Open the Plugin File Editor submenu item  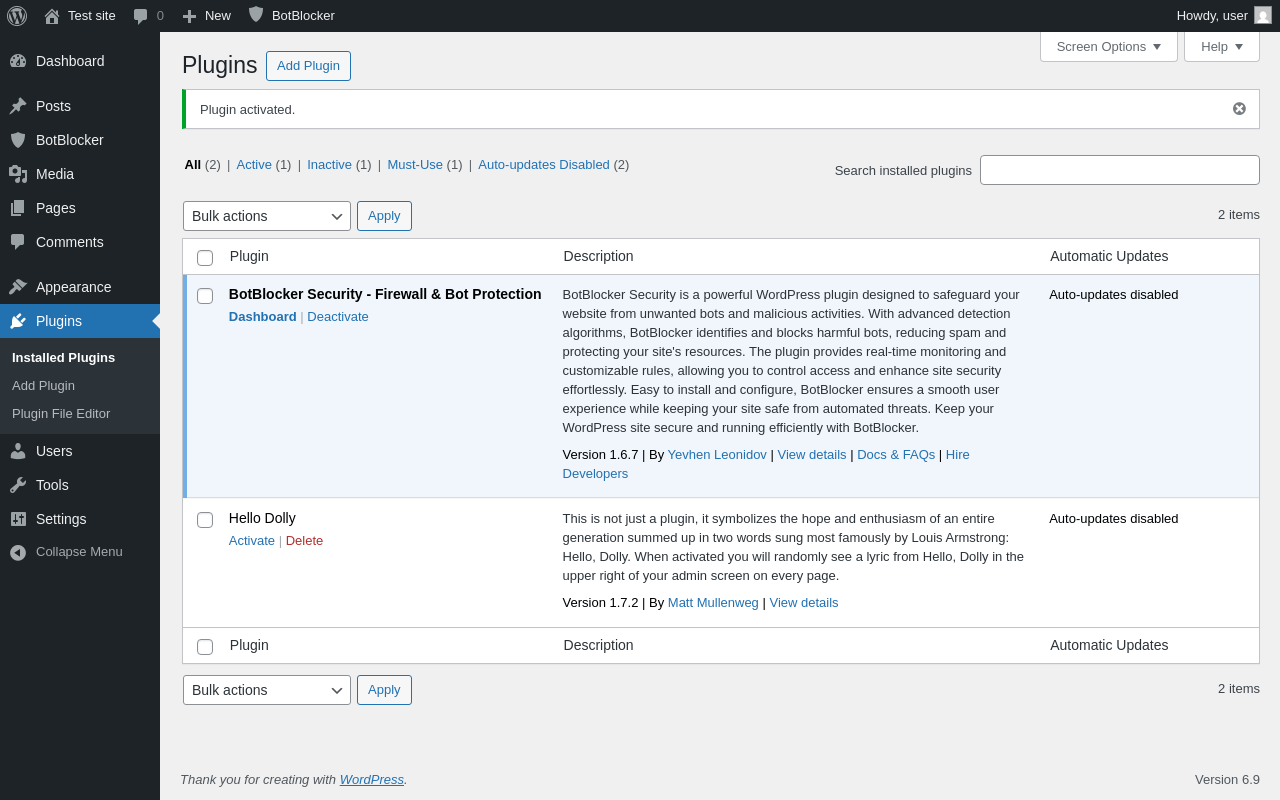tap(61, 414)
